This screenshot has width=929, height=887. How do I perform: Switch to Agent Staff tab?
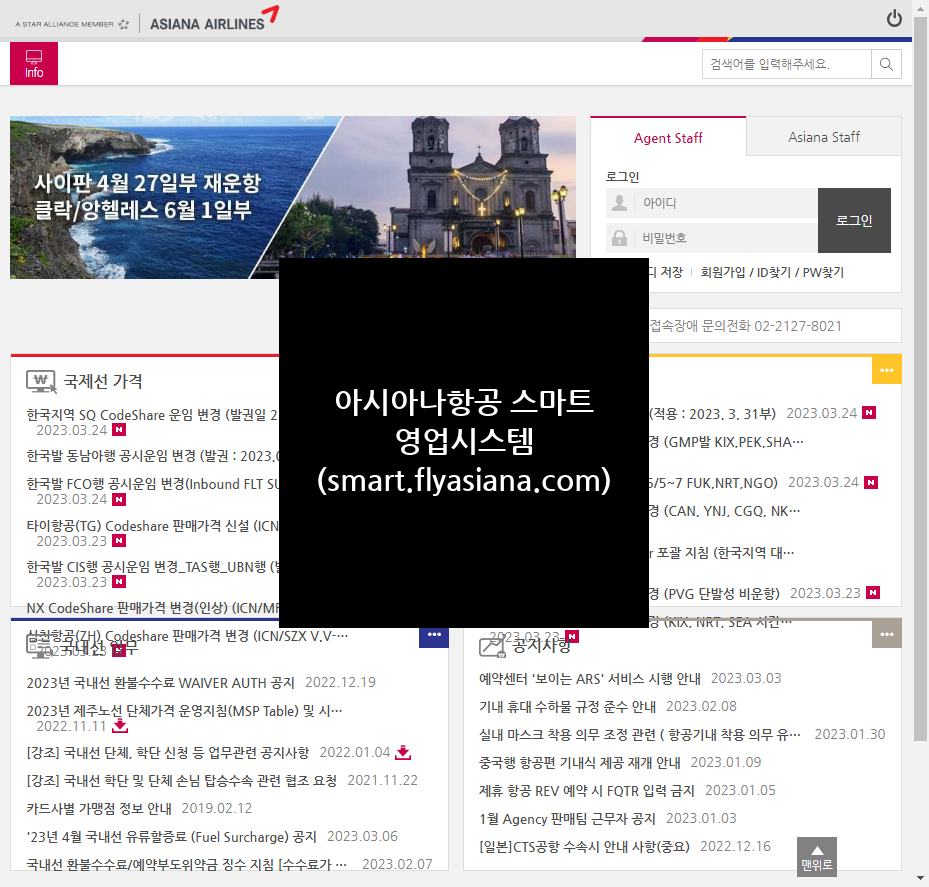coord(668,137)
